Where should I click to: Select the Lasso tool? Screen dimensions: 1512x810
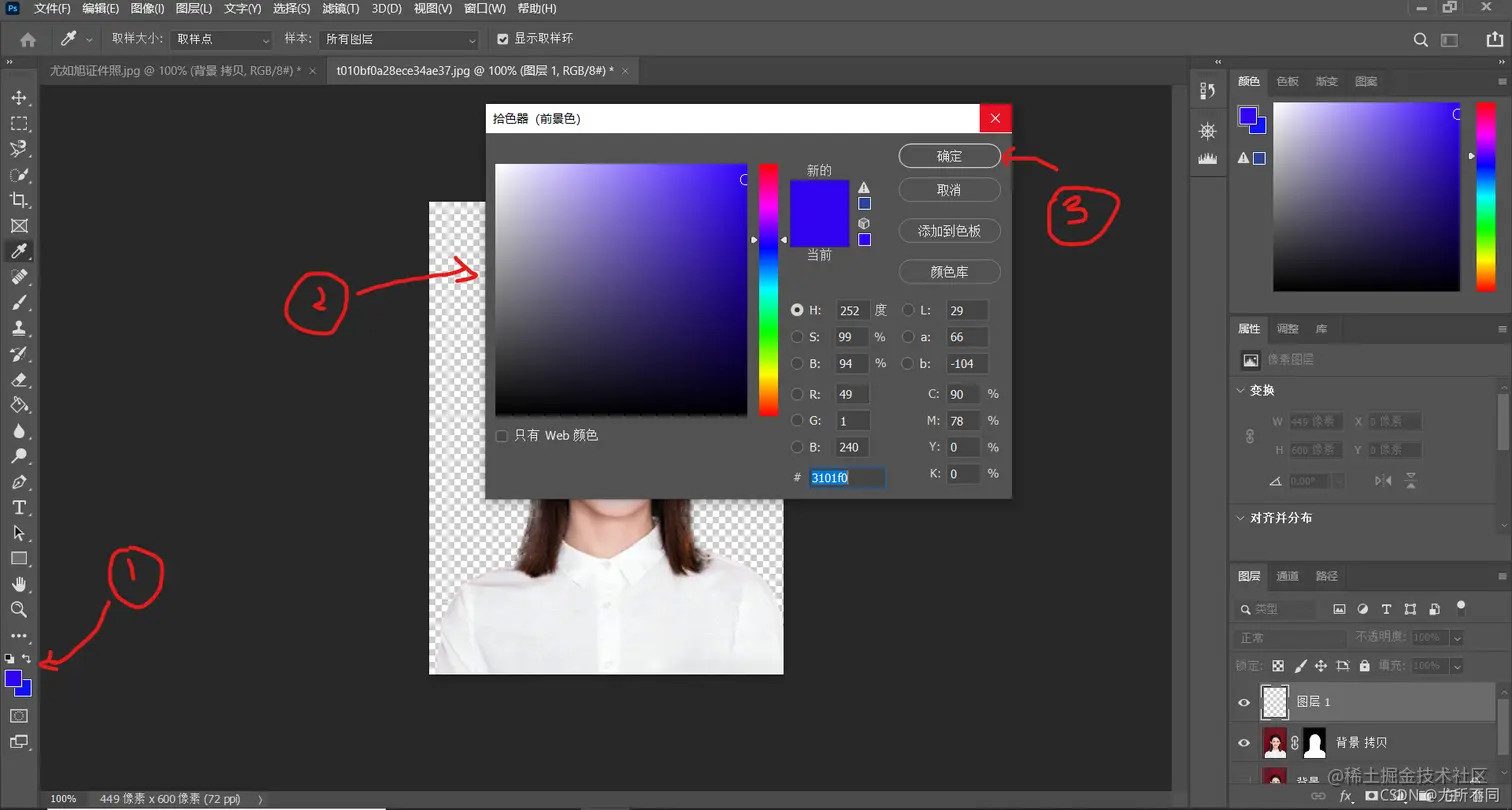[19, 149]
